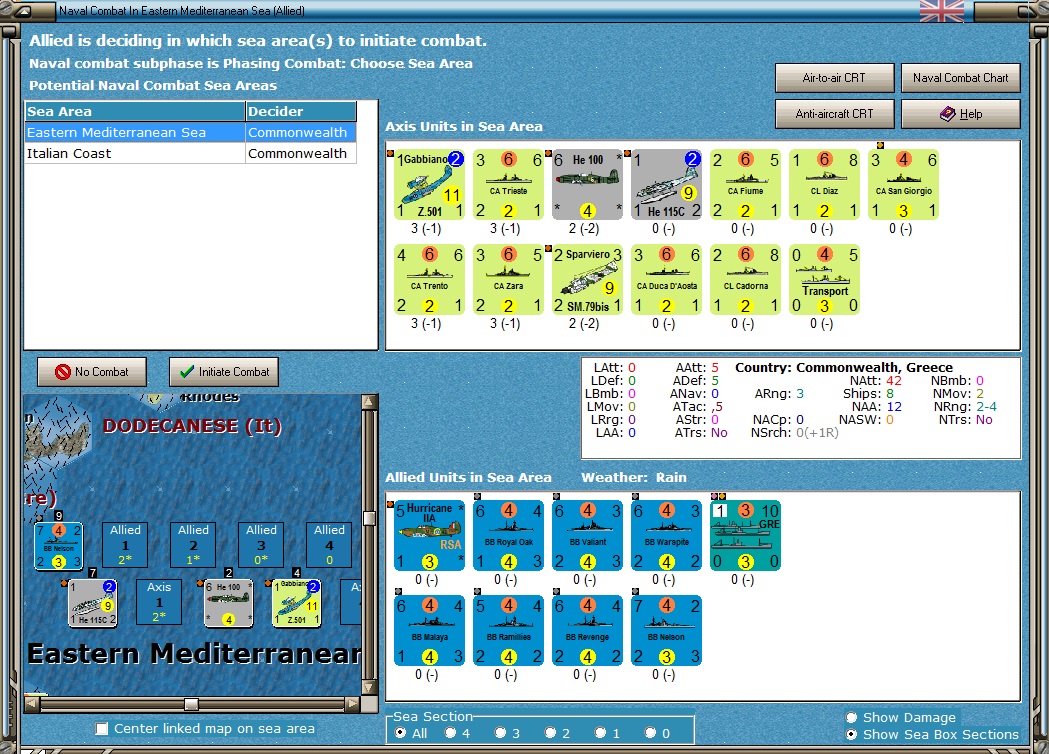Select the He 115C seaplane counter in Axis units

666,185
